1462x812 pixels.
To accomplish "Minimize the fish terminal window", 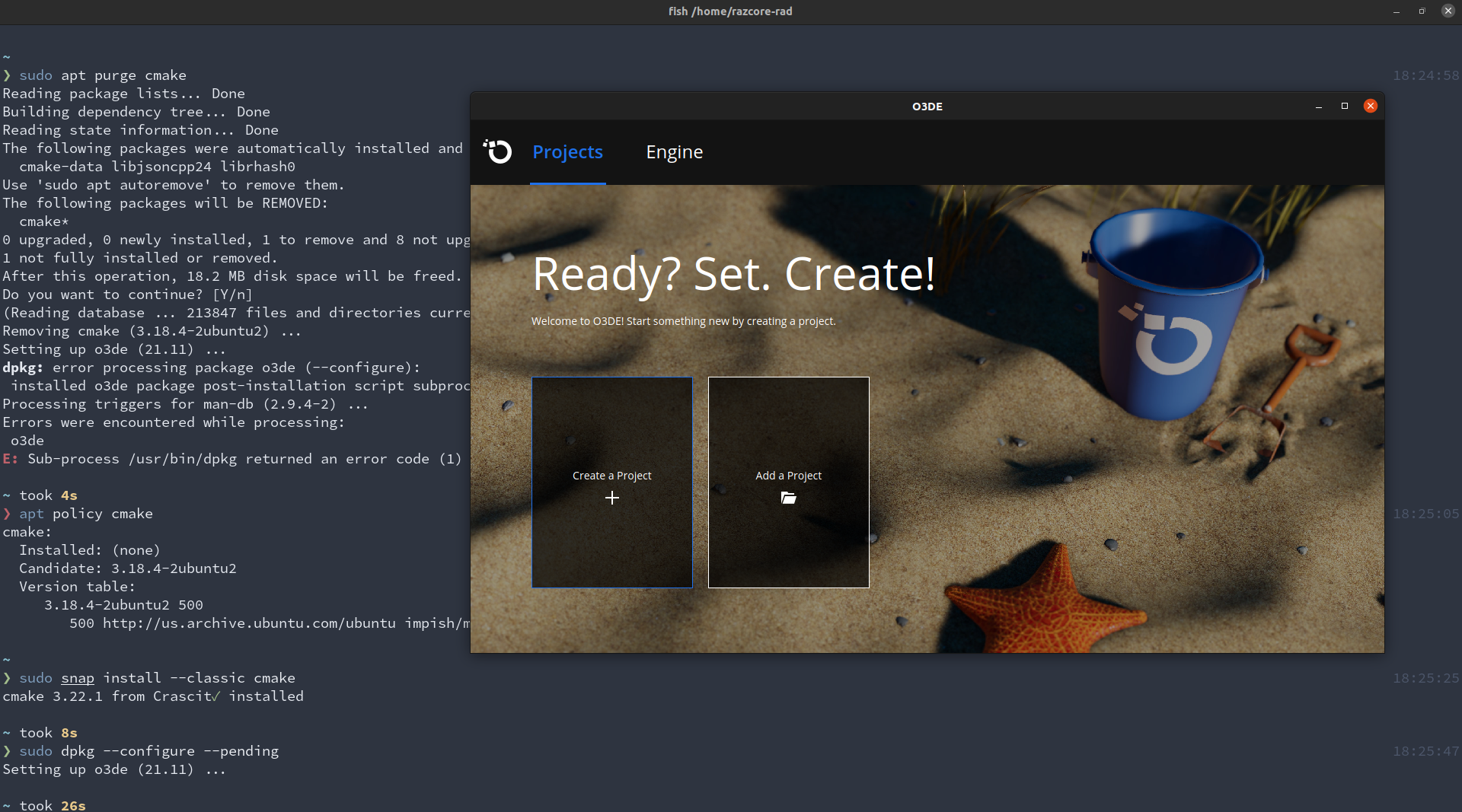I will pos(1397,11).
